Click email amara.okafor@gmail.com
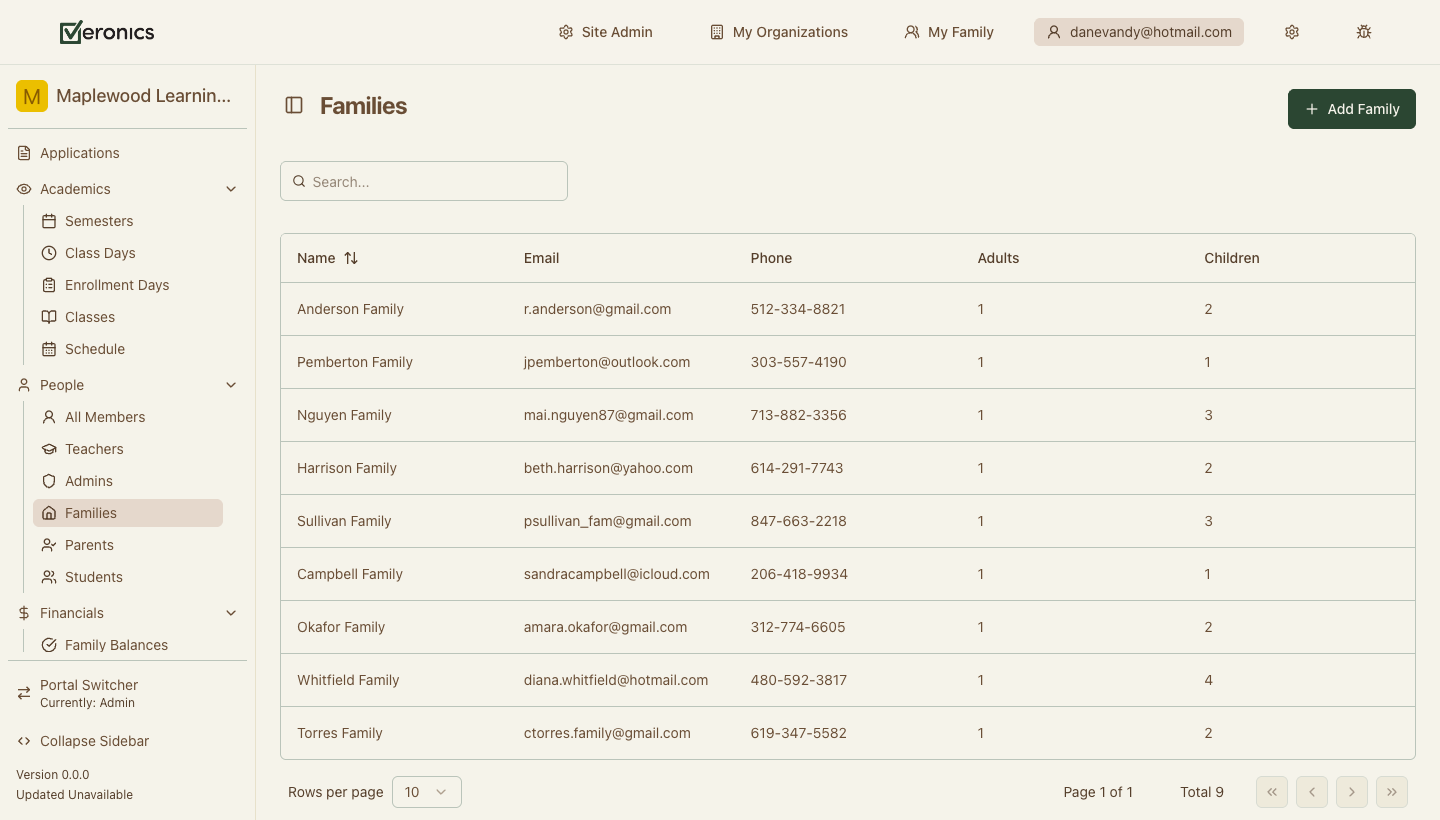This screenshot has width=1440, height=820. [605, 627]
